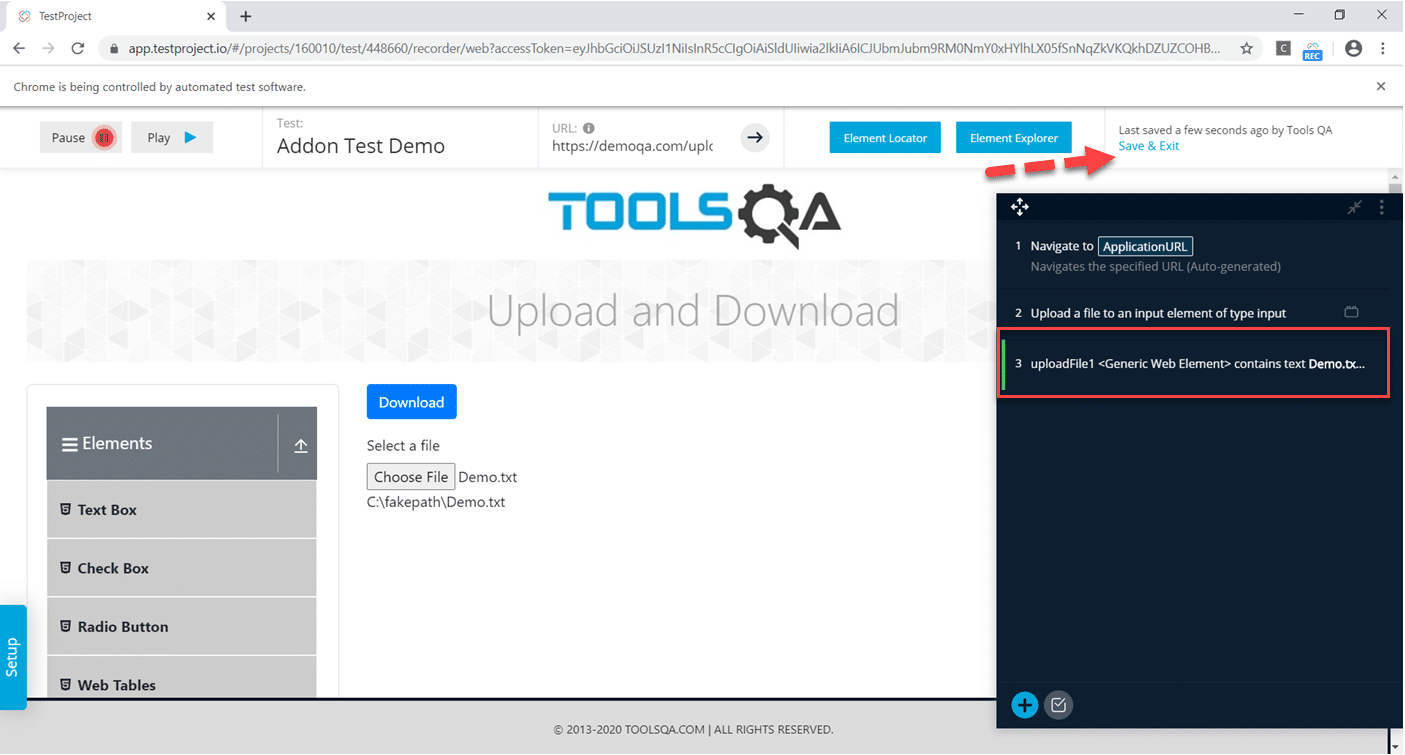Open recorder panel three-dot menu
The height and width of the screenshot is (755, 1405).
1382,207
